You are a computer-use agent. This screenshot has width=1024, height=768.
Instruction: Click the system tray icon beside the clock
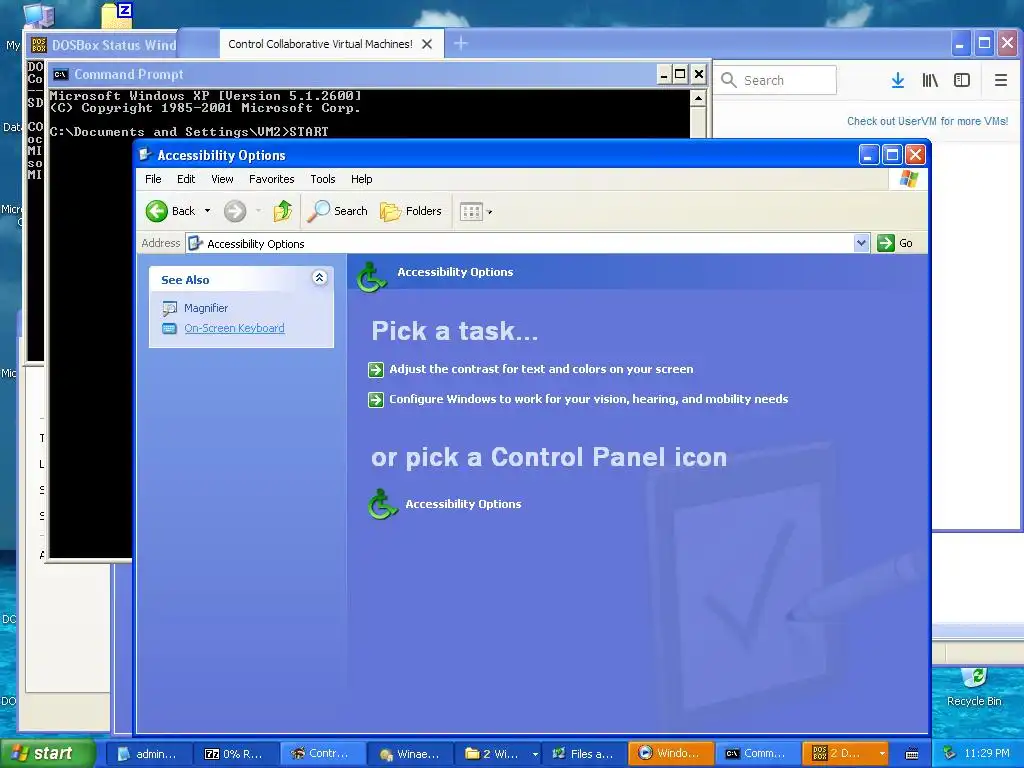950,754
